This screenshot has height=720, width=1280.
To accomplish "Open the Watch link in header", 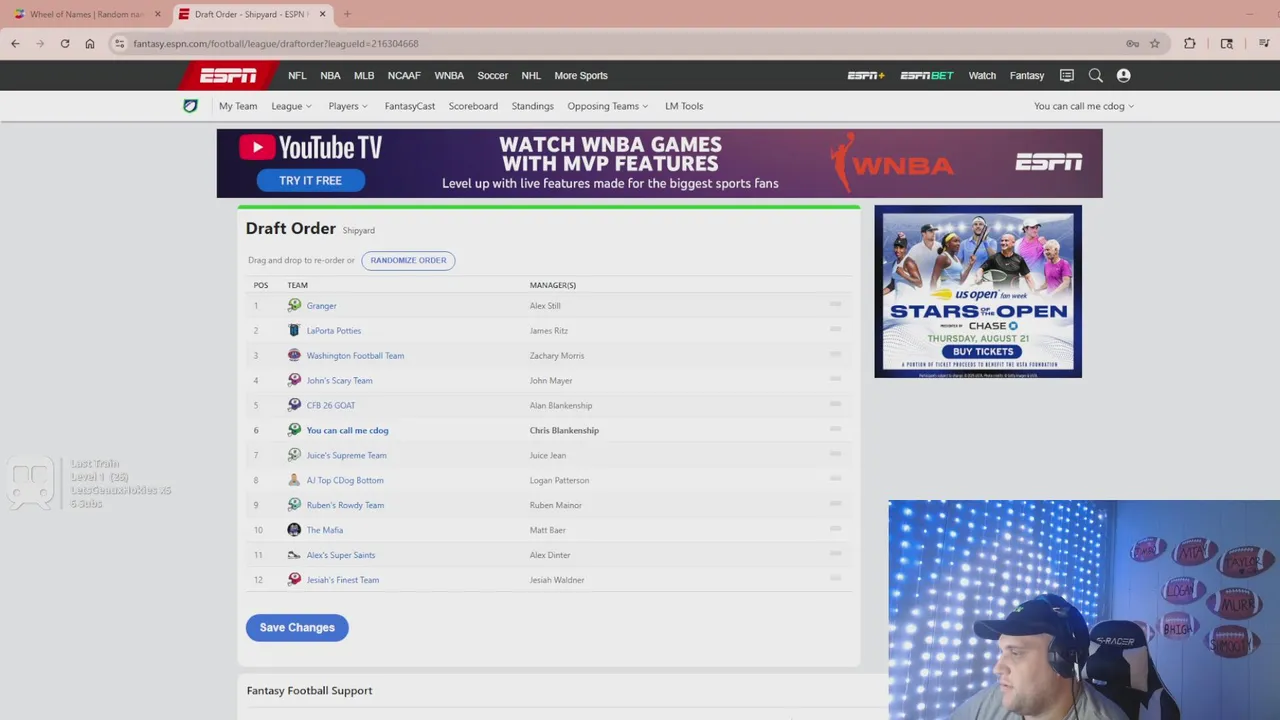I will pos(982,76).
